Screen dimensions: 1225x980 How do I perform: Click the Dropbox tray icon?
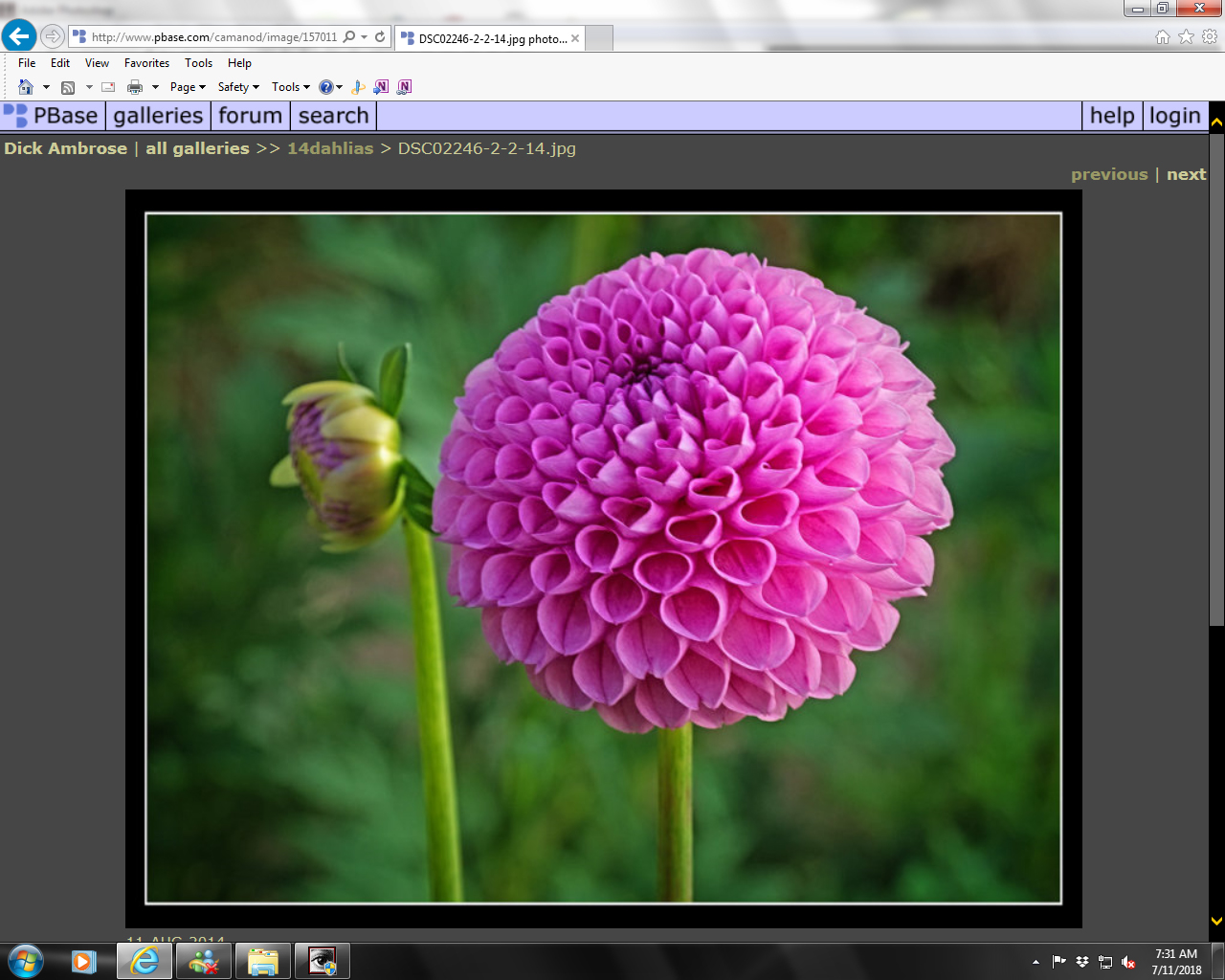pyautogui.click(x=1082, y=962)
